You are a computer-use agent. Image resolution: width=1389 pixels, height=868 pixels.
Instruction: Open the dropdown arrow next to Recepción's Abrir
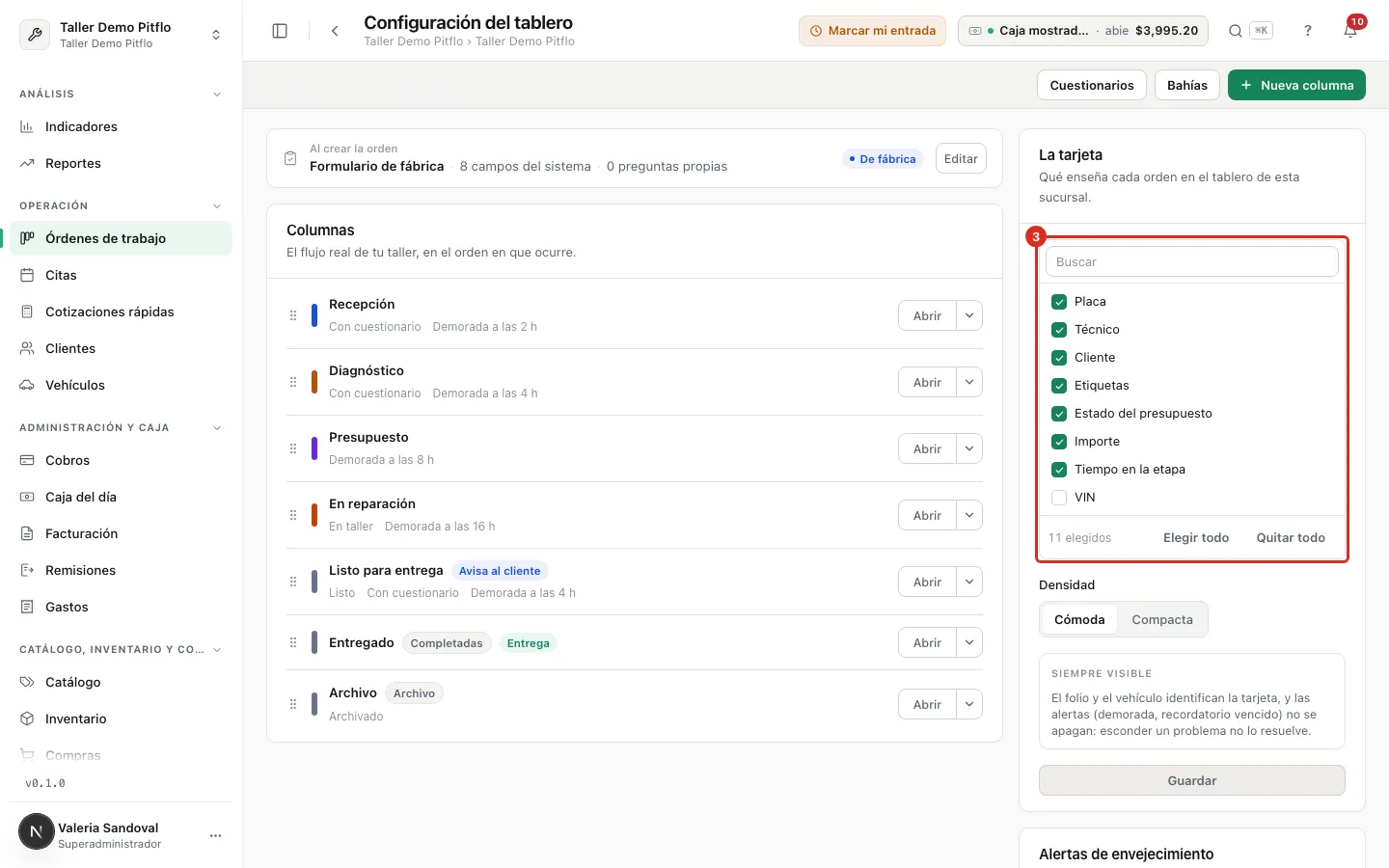969,315
